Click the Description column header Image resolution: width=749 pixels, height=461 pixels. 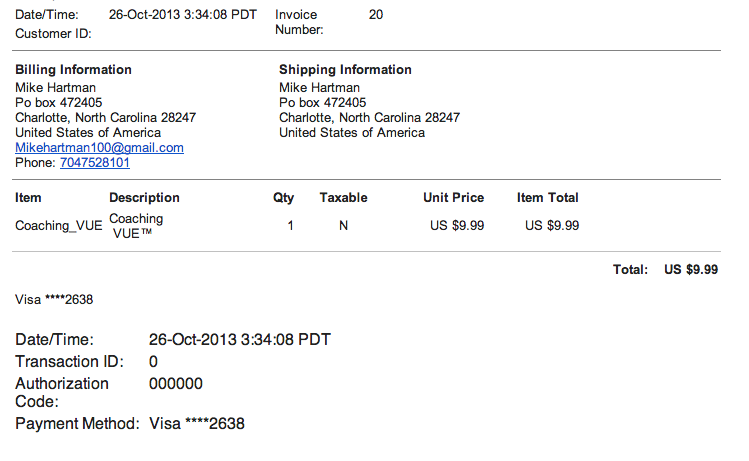pos(144,198)
